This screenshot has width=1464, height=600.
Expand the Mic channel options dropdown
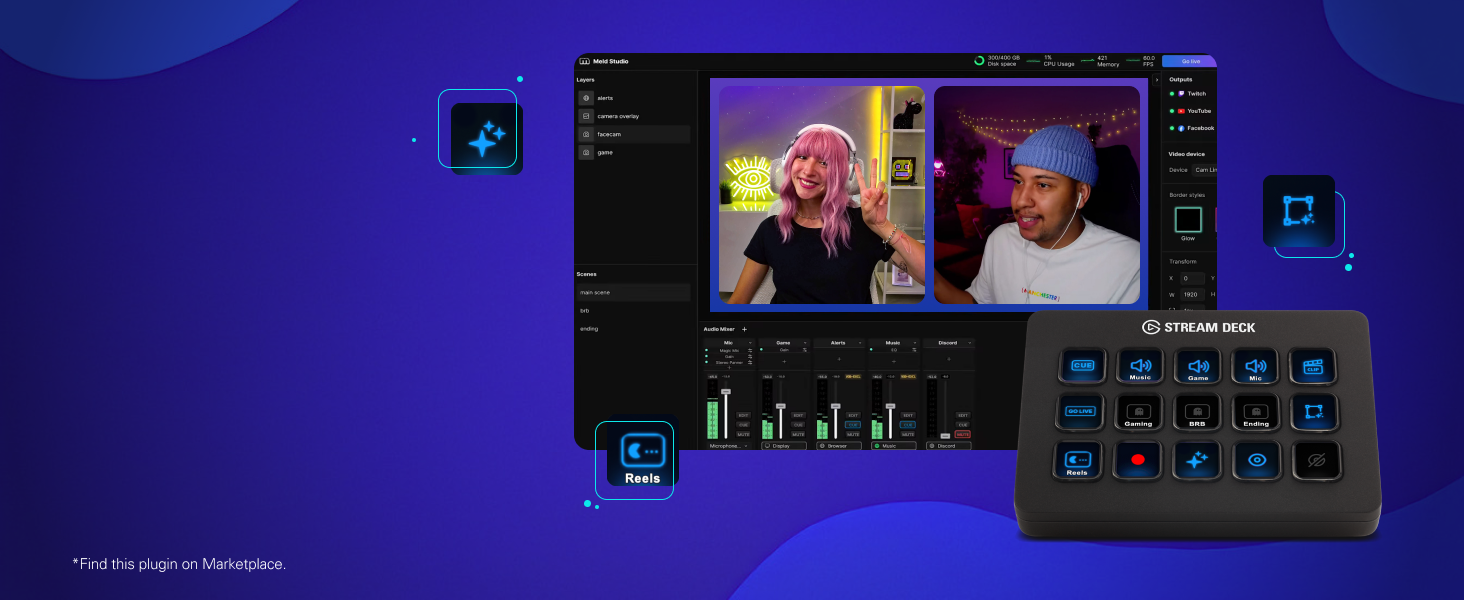(751, 342)
